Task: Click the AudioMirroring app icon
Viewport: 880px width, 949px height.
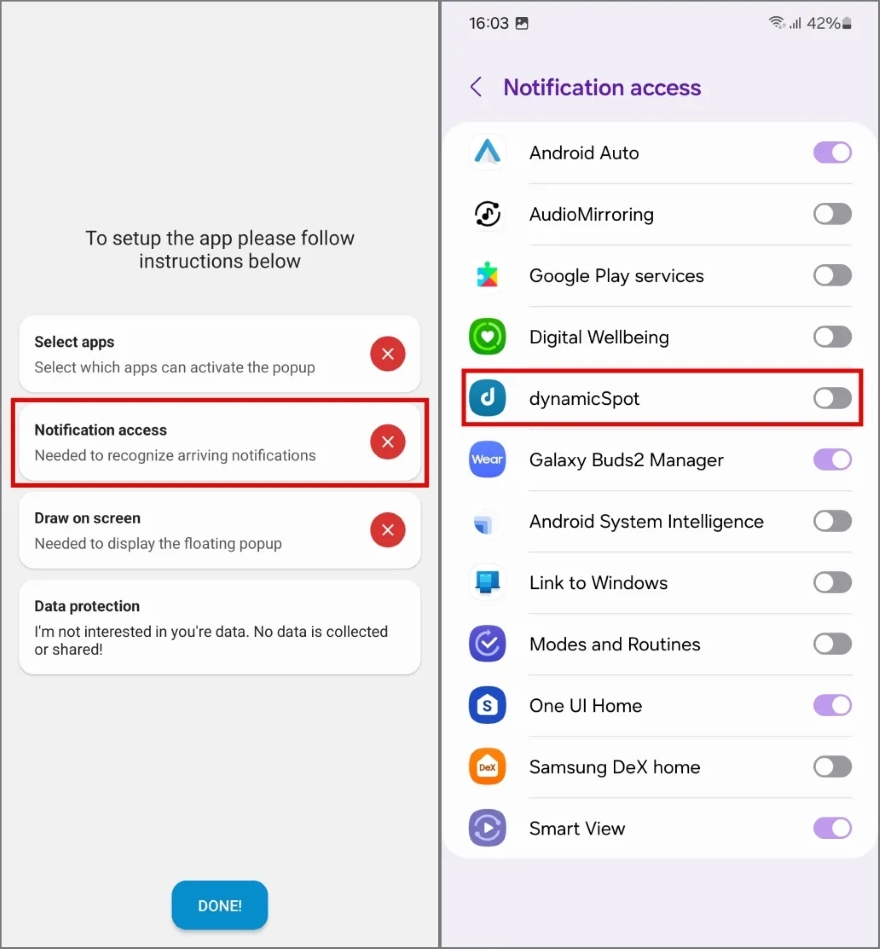Action: coord(487,214)
